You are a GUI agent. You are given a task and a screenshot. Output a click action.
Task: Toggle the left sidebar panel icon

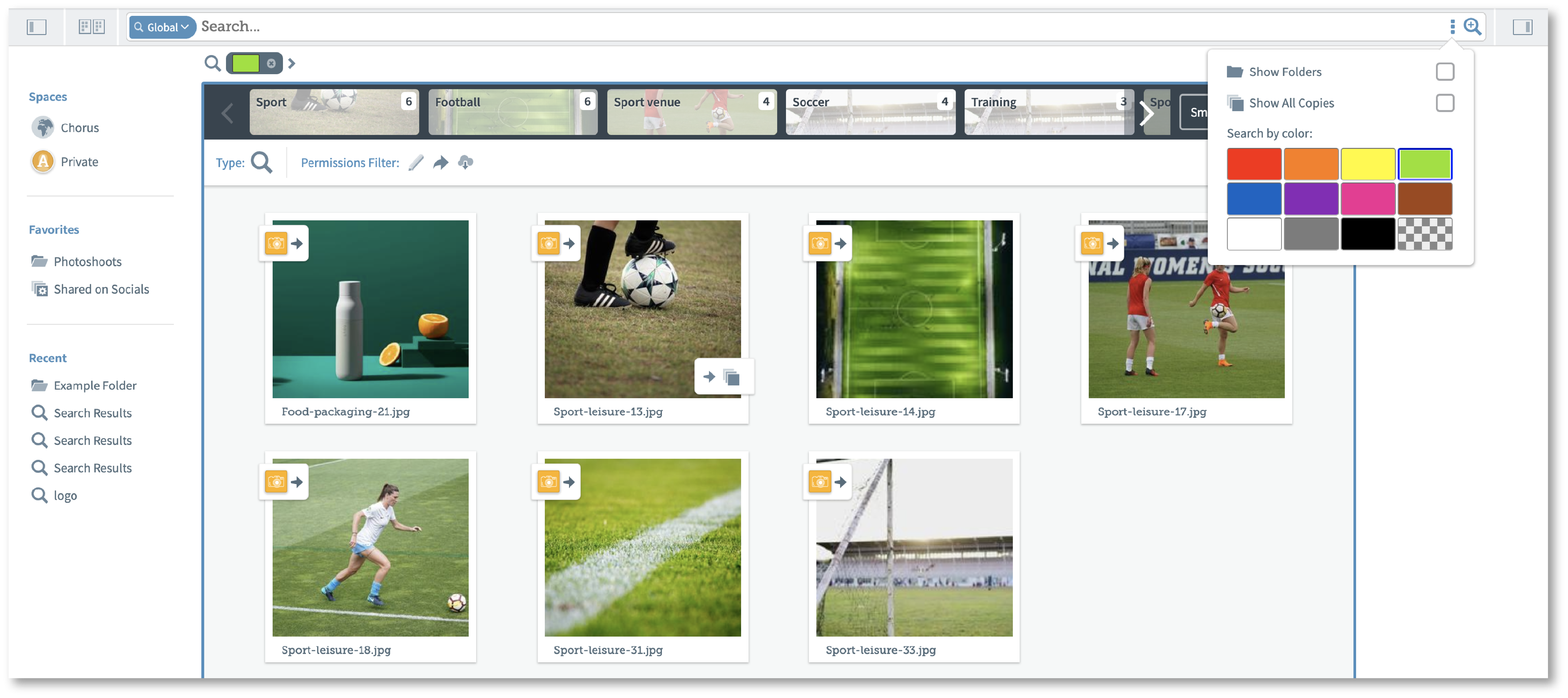(37, 27)
